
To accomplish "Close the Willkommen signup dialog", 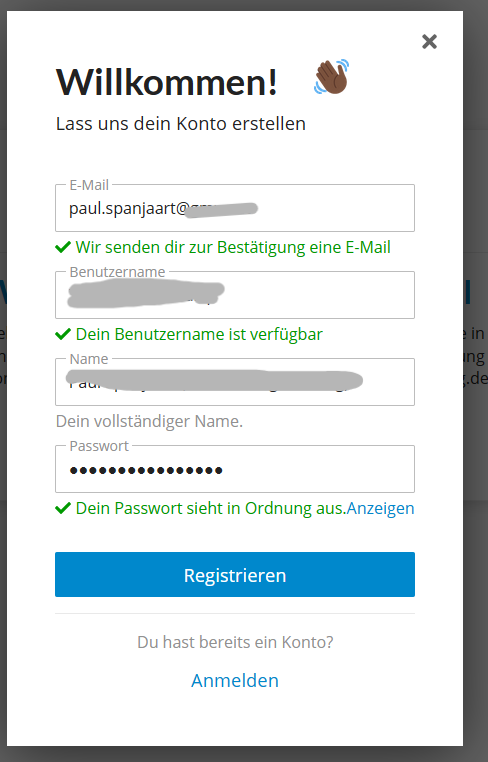I will click(429, 42).
